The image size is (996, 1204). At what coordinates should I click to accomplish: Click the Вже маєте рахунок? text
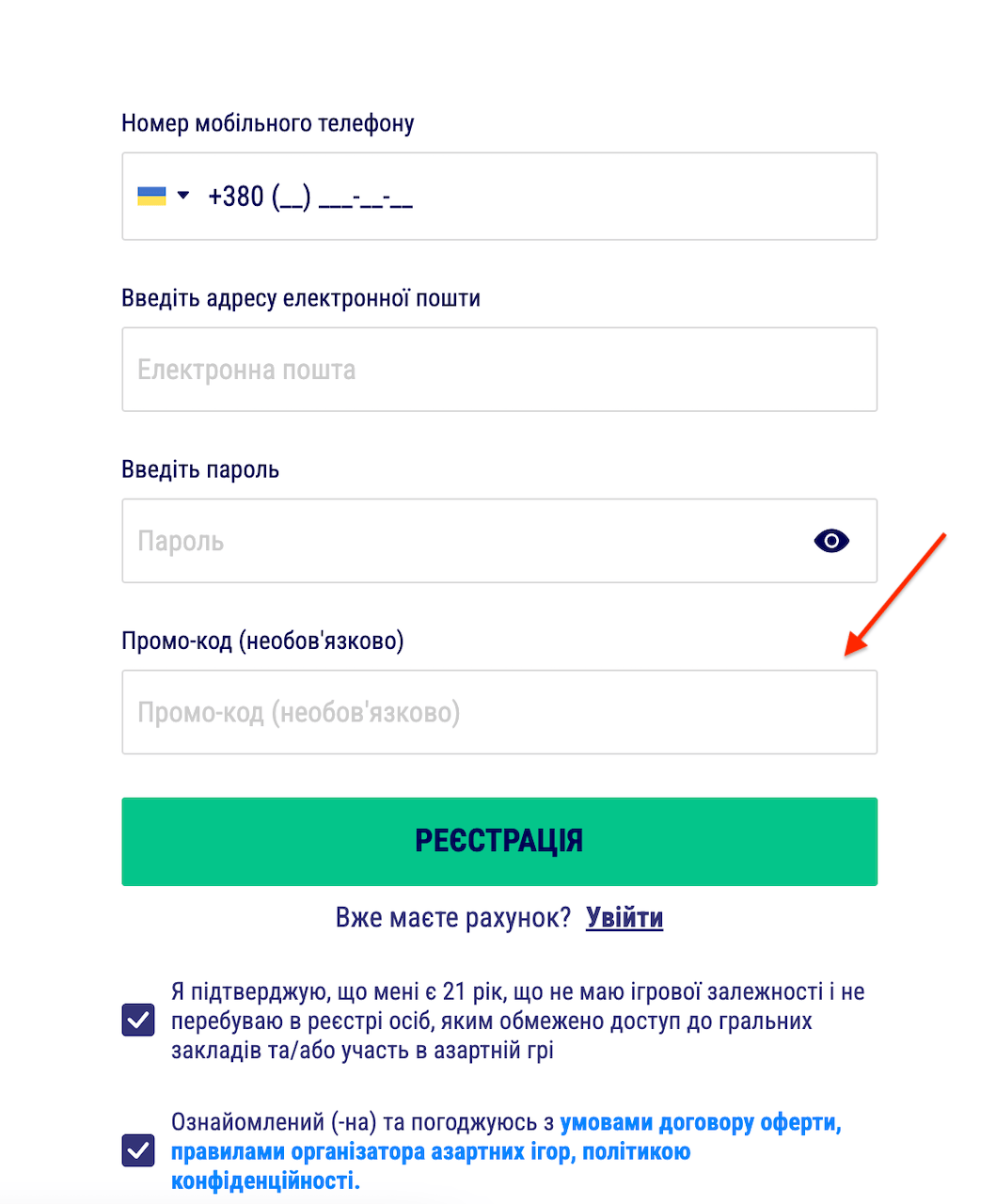(453, 917)
